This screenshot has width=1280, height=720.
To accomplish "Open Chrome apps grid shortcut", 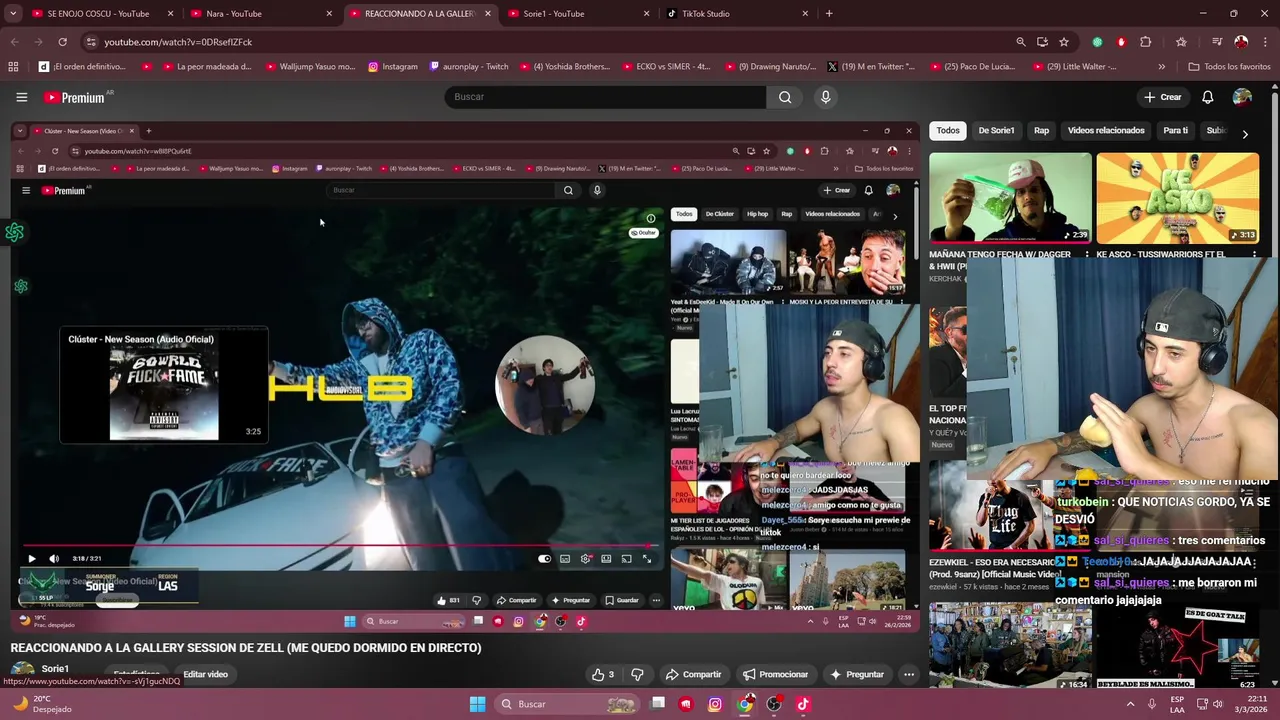I will pos(13,67).
